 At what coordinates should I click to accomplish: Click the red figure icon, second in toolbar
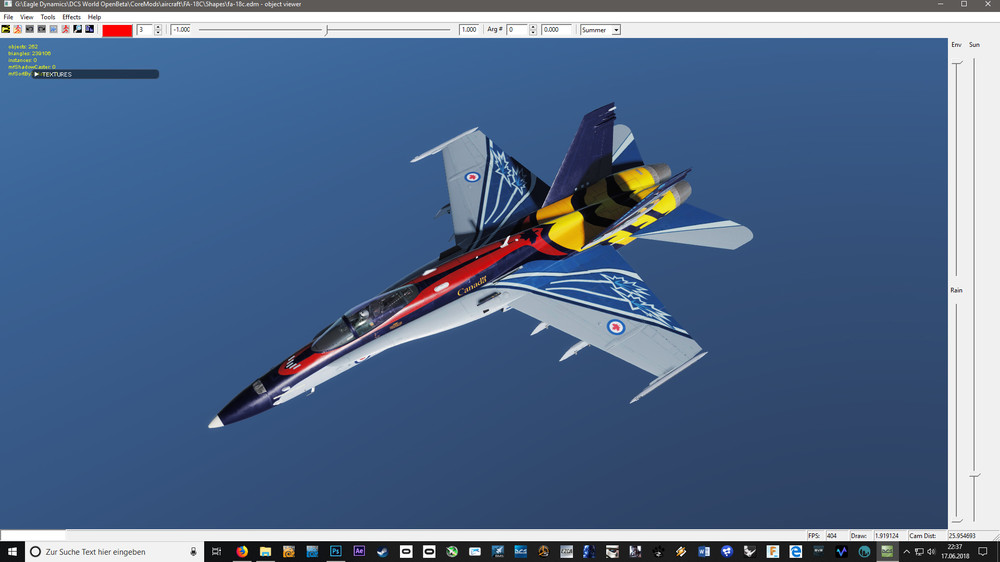pos(18,29)
